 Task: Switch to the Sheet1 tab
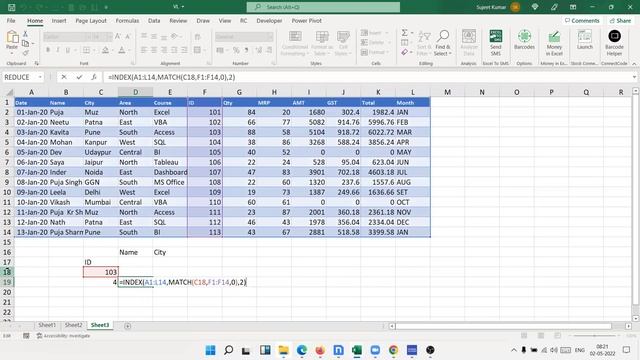click(47, 325)
